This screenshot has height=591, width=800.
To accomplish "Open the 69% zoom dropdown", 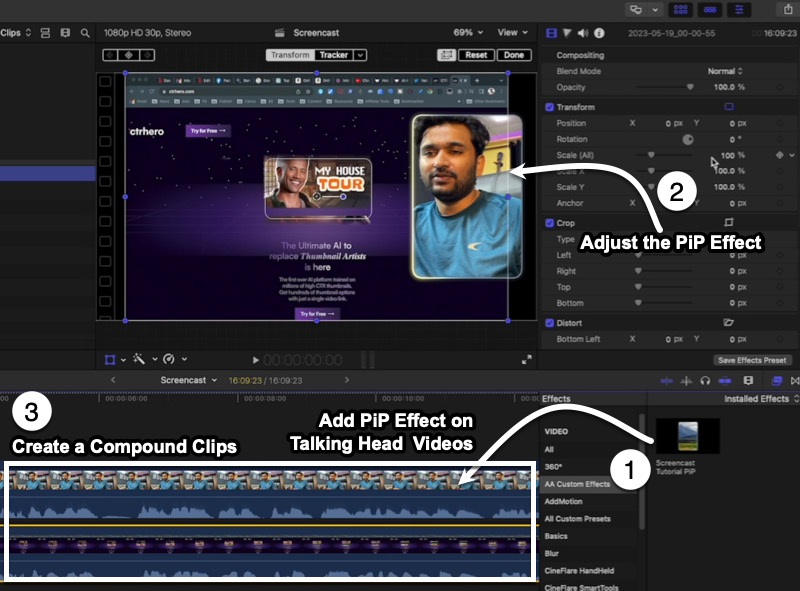I will tap(468, 33).
